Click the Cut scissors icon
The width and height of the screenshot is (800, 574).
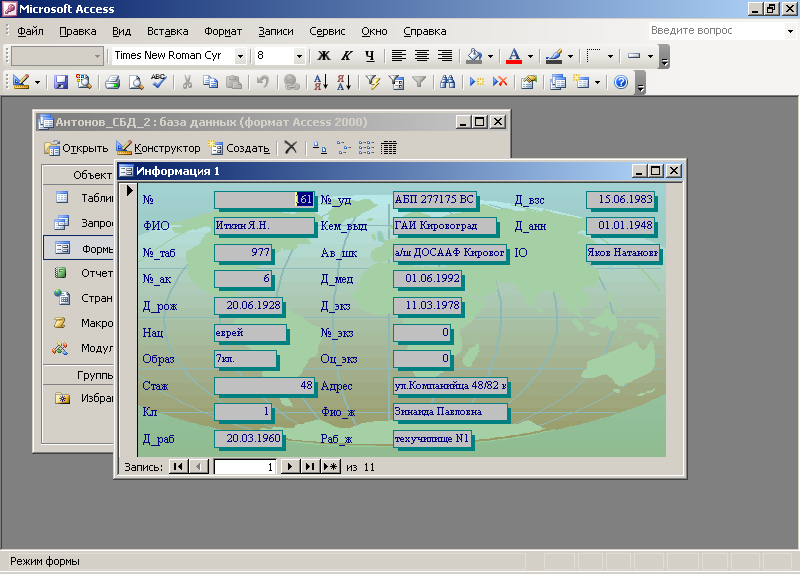click(x=187, y=82)
